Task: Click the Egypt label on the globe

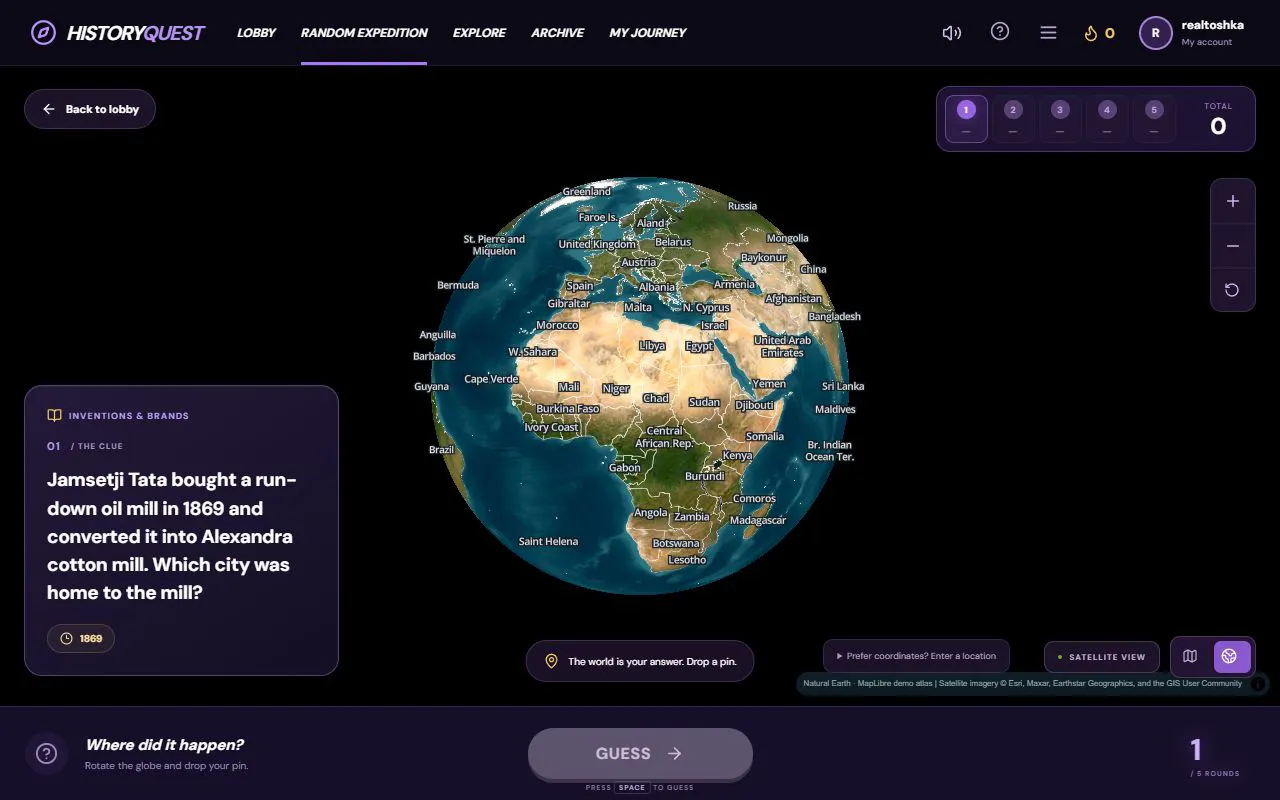Action: (699, 346)
